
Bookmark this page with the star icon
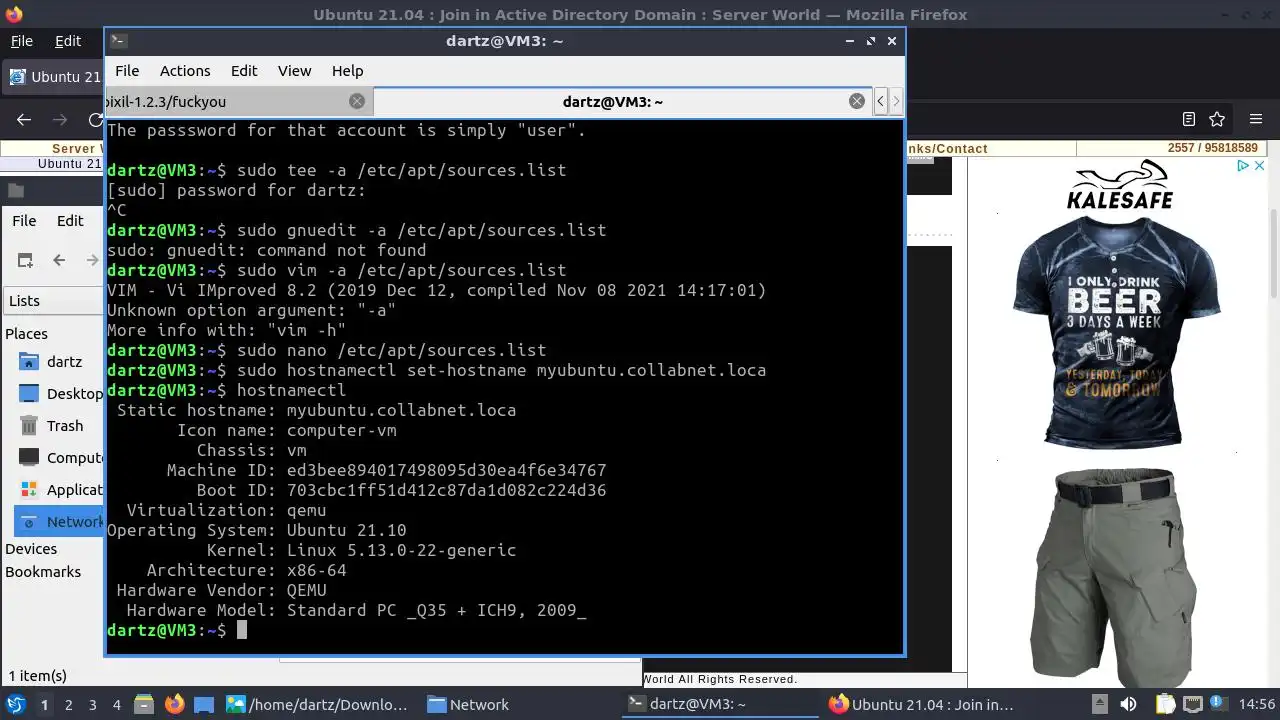point(1217,119)
